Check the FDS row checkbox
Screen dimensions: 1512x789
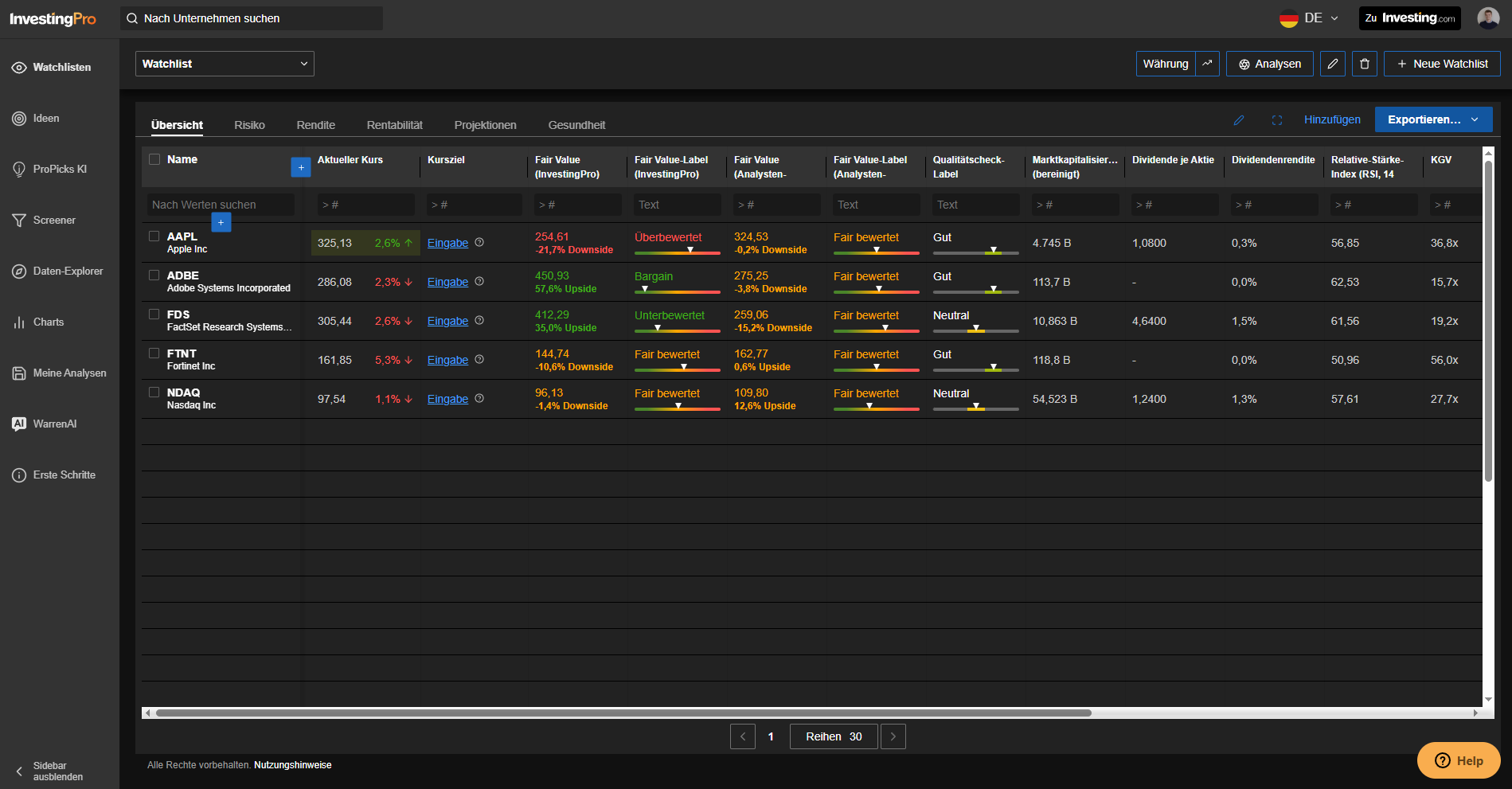point(154,314)
